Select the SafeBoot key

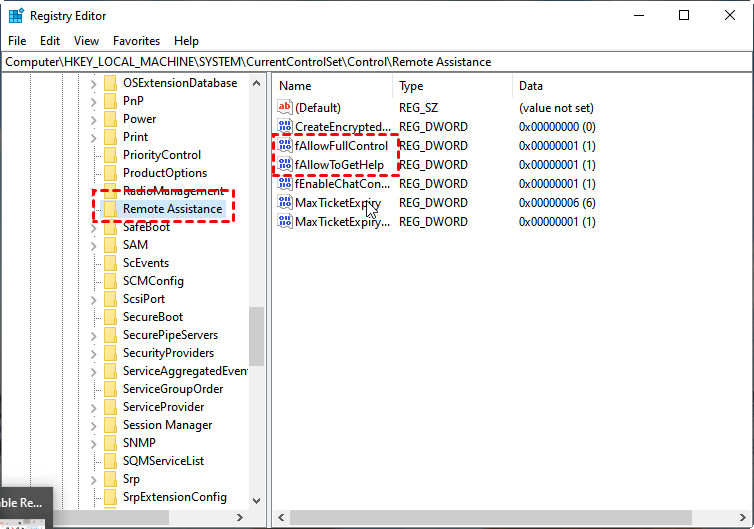click(x=146, y=227)
